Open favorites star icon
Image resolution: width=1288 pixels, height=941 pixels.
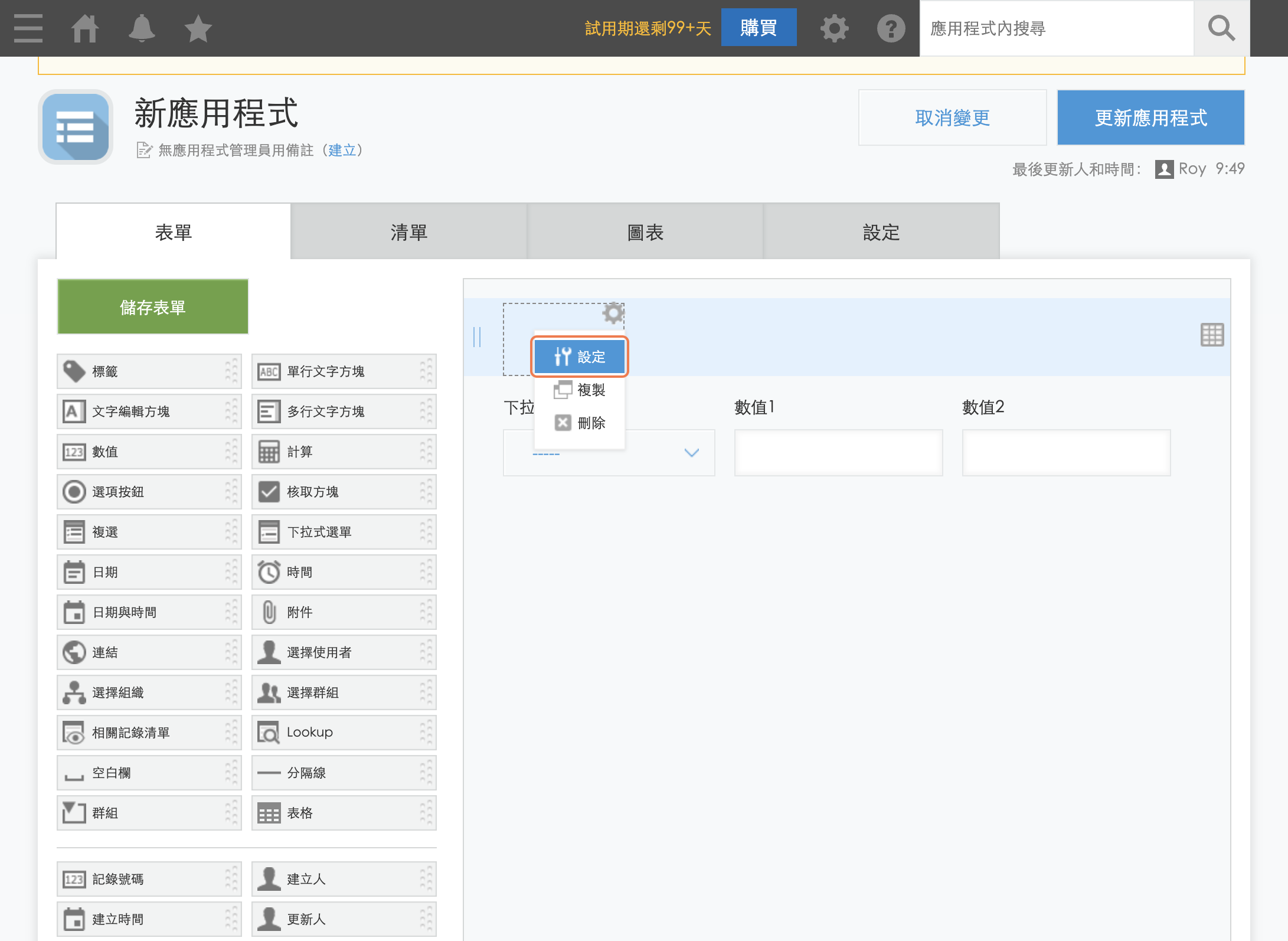point(198,28)
